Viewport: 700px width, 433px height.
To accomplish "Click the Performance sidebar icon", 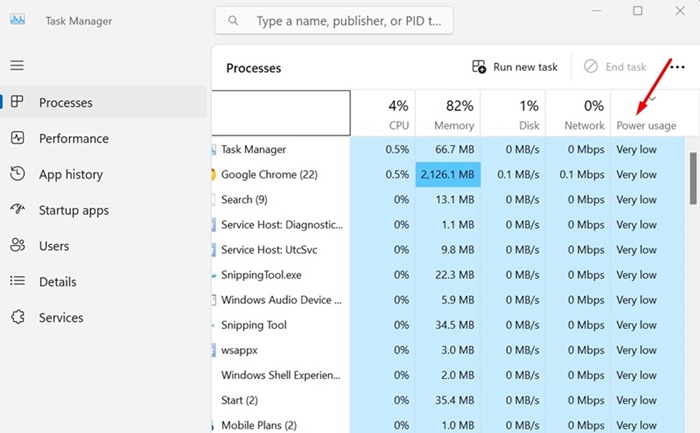I will [17, 138].
